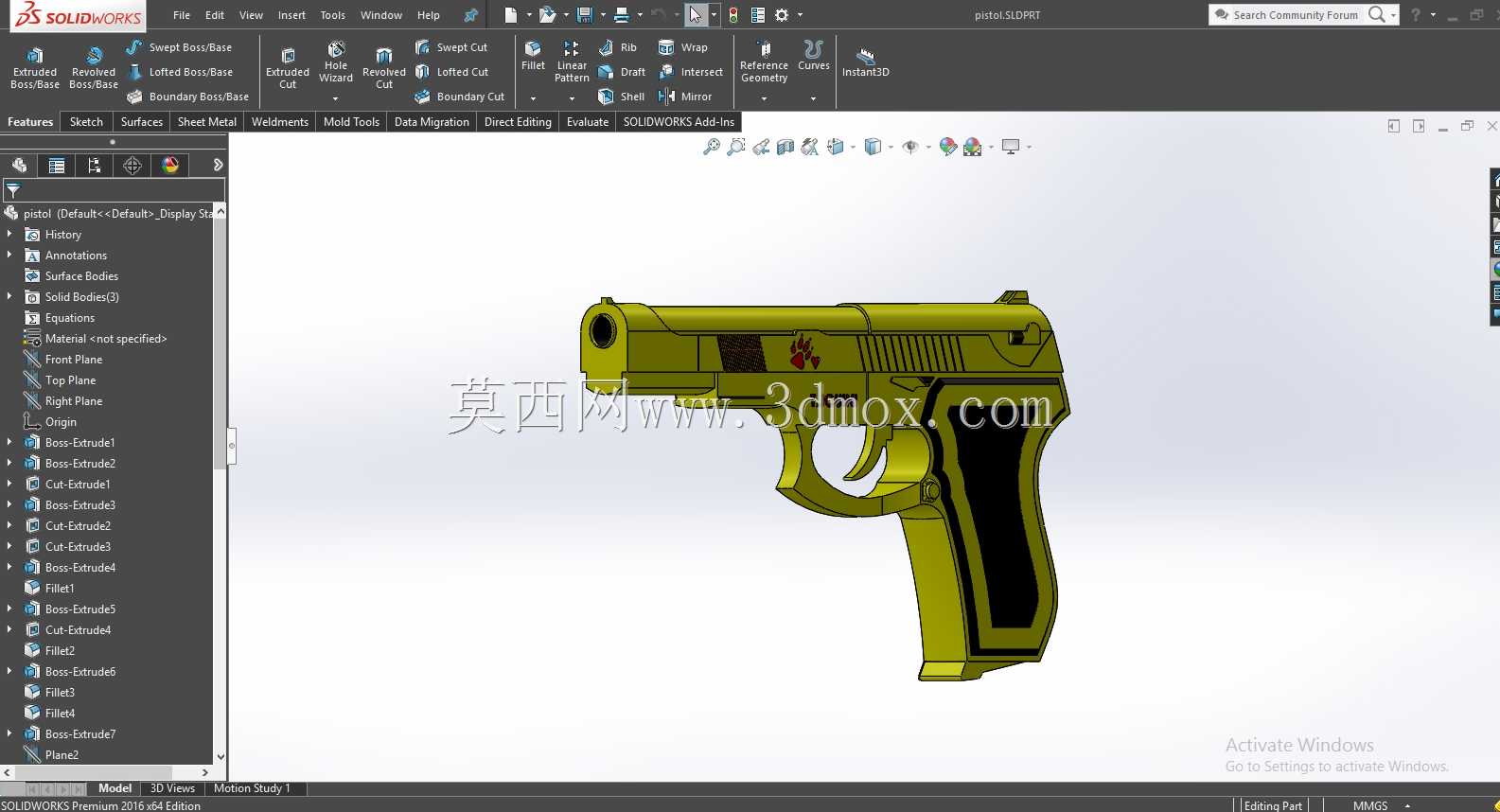Open the PropertyManager tab
The image size is (1500, 812).
click(x=57, y=166)
